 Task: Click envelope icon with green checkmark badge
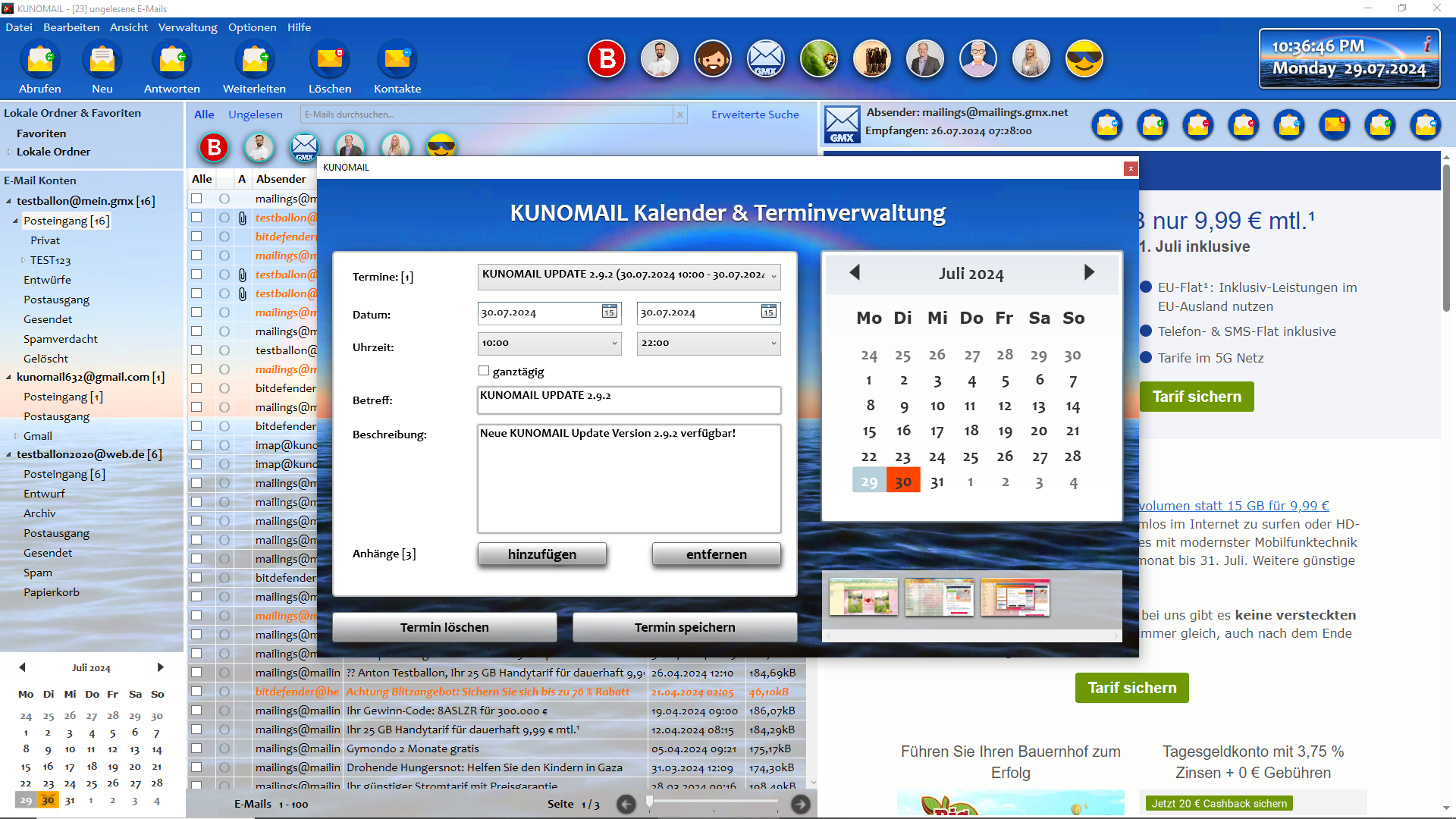click(x=1380, y=125)
